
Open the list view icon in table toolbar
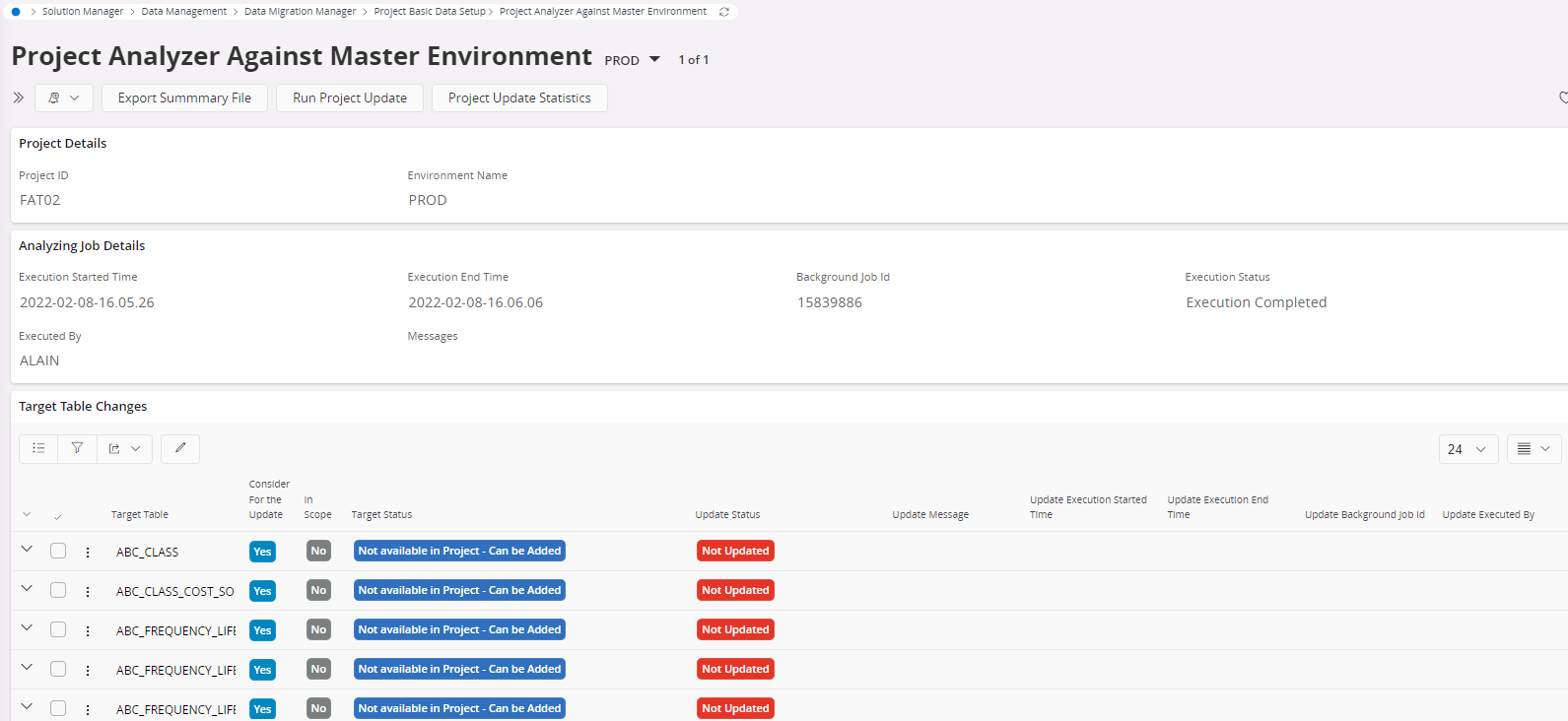point(38,448)
